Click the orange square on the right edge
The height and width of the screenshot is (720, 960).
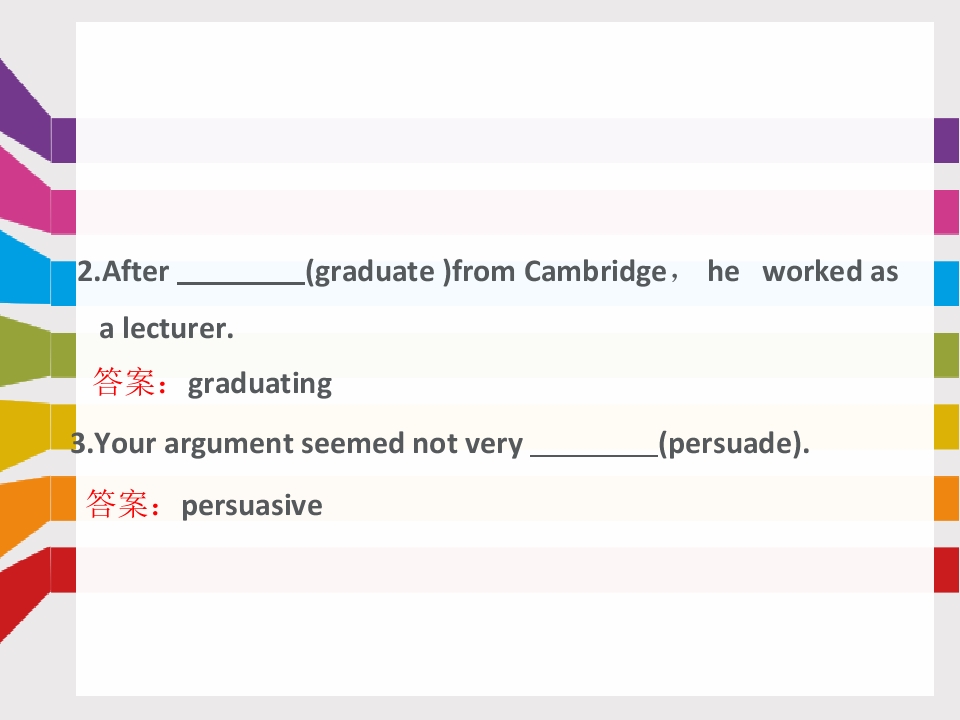(x=947, y=498)
